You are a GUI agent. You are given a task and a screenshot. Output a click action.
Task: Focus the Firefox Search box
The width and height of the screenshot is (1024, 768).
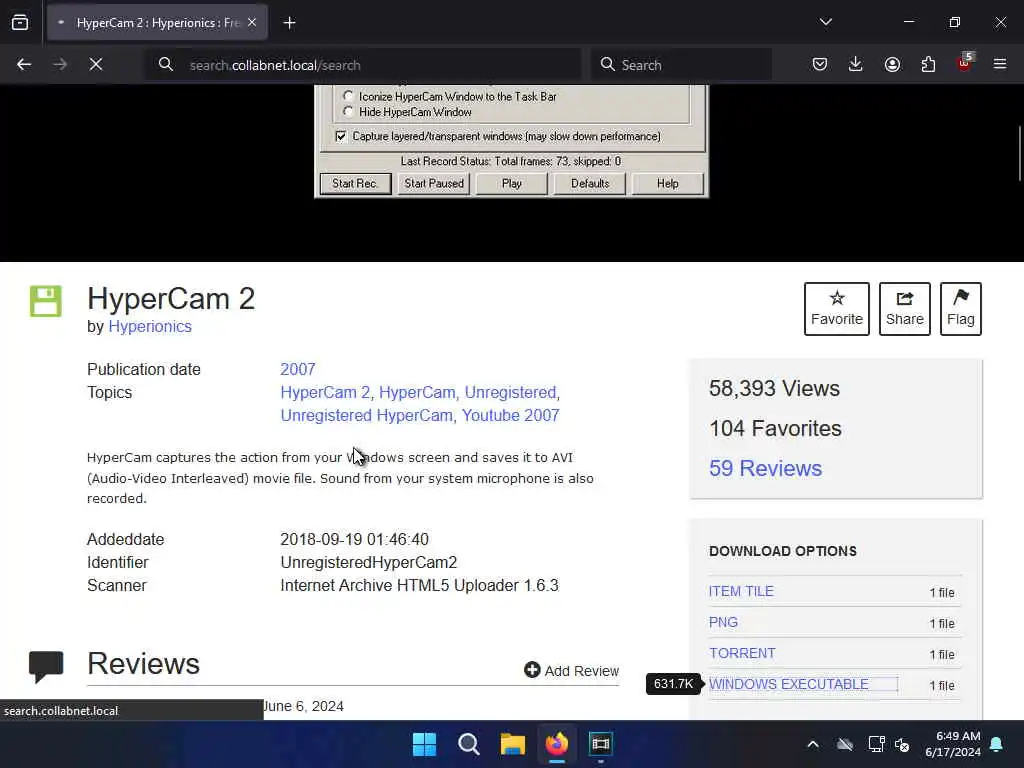pyautogui.click(x=681, y=65)
